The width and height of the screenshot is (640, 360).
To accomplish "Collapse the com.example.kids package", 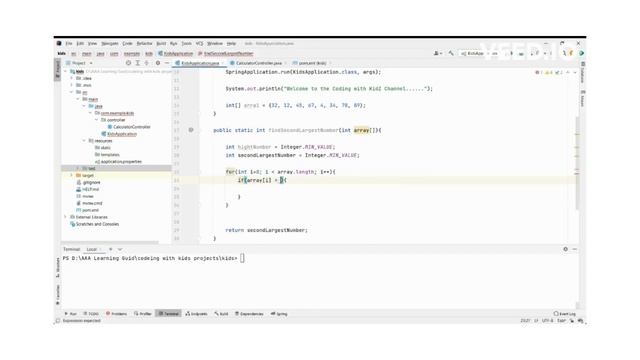I will coord(90,113).
